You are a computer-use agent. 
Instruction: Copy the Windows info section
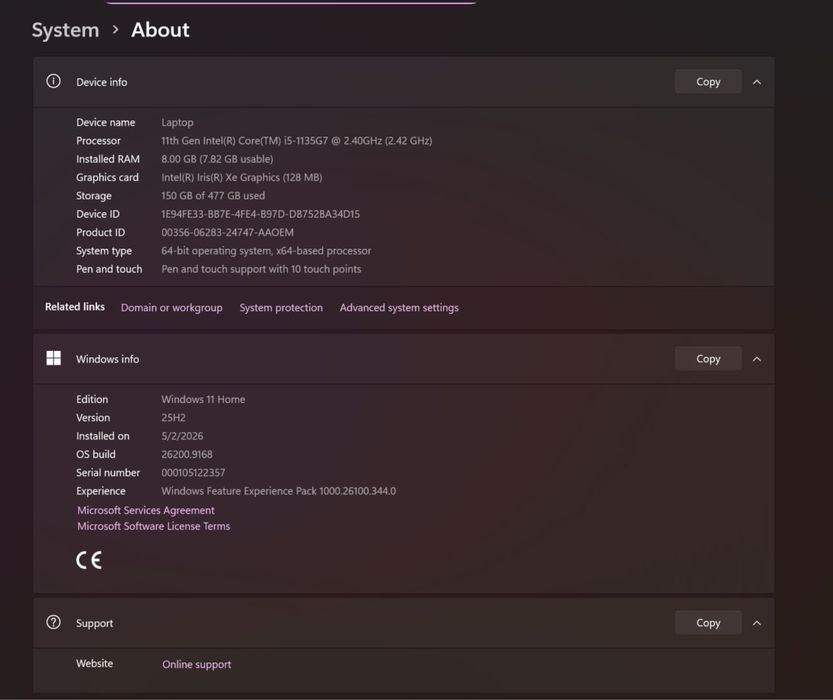[x=708, y=358]
